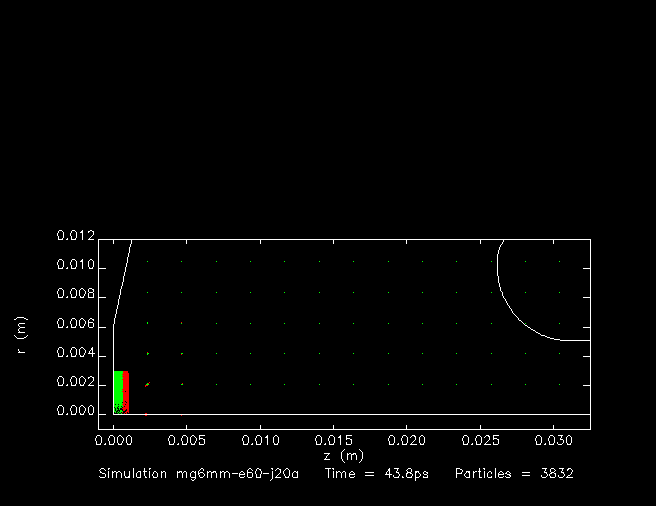Click the z-axis label 0.005
Screen dimensions: 656x506
[187, 440]
